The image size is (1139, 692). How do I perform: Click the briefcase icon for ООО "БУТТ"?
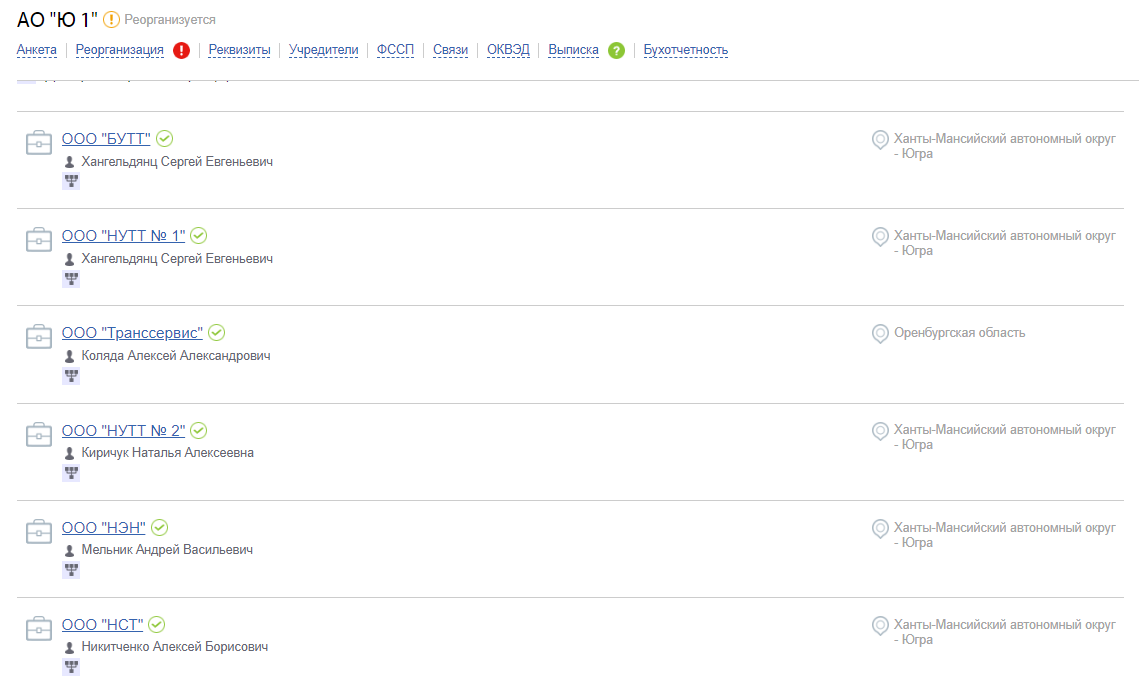(x=38, y=142)
